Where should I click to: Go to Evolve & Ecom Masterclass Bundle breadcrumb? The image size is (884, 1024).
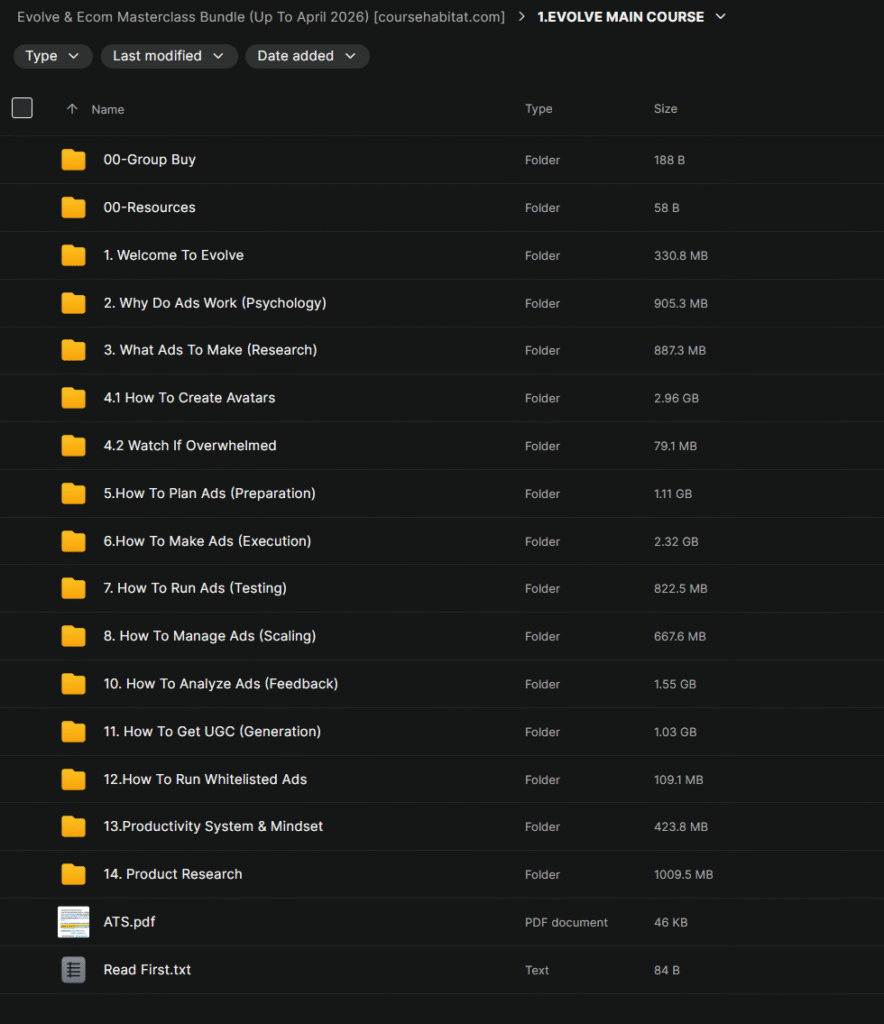(260, 17)
